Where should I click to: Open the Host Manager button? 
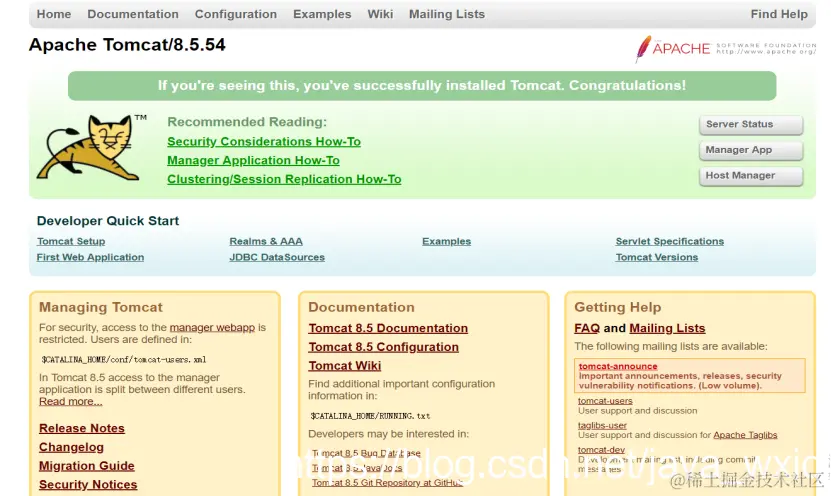750,175
